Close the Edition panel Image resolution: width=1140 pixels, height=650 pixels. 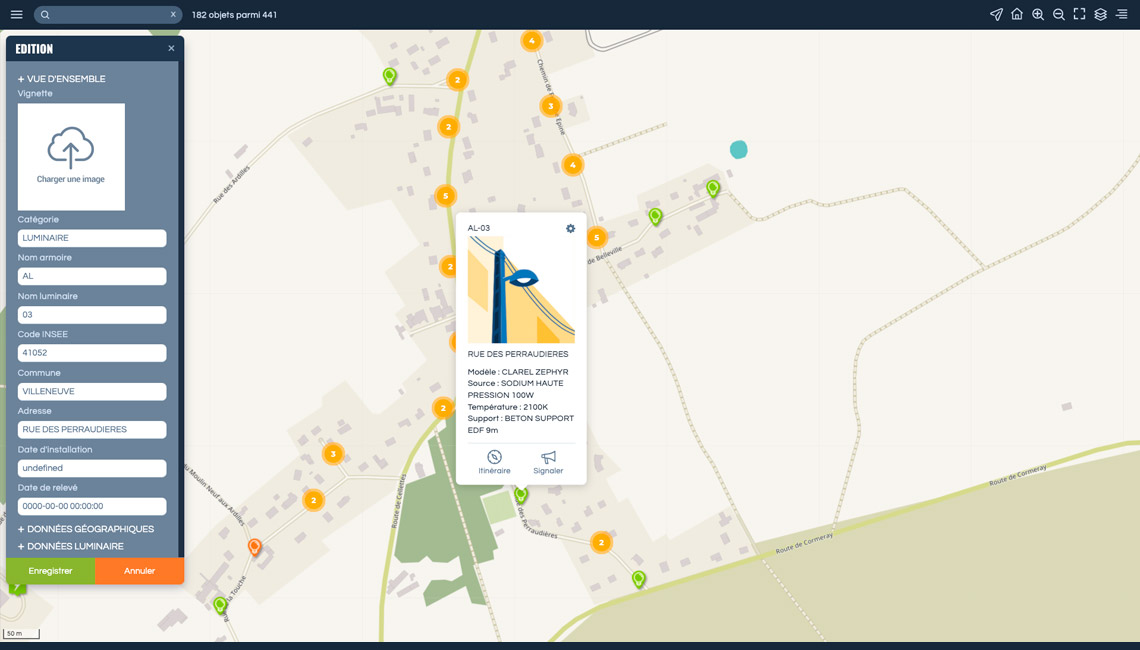coord(171,48)
